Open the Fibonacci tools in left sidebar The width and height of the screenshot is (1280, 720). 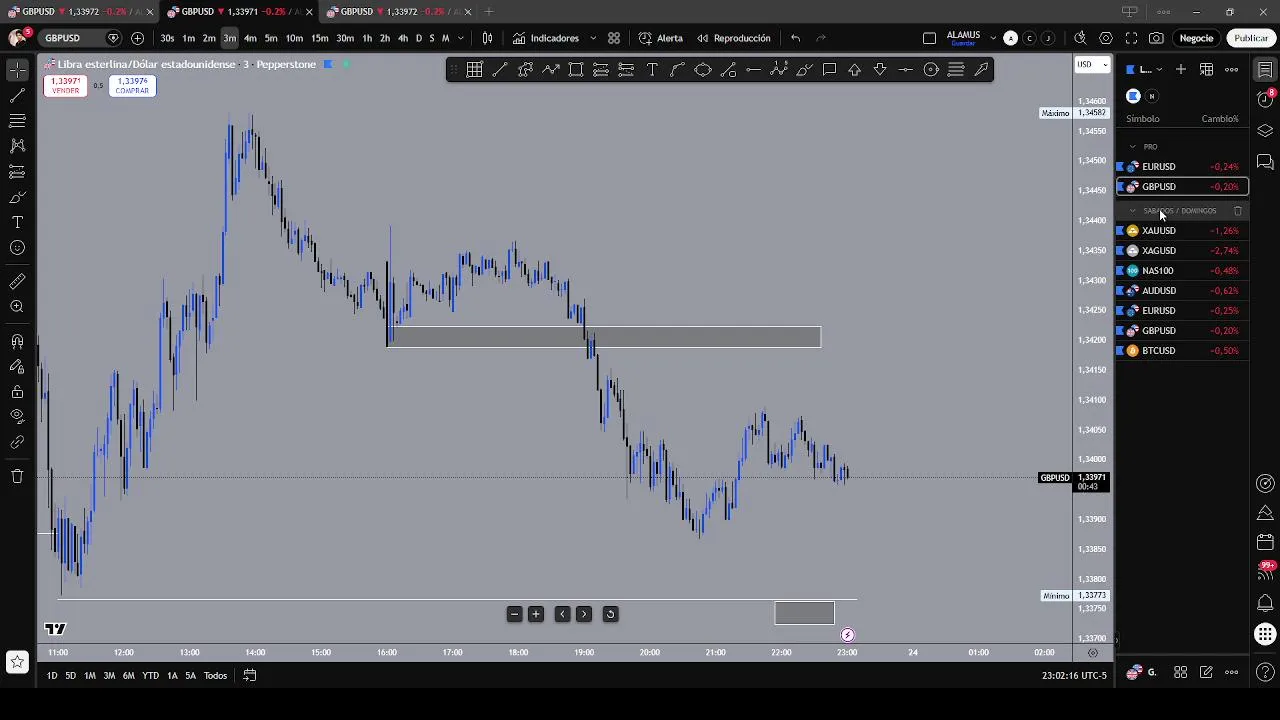(17, 121)
